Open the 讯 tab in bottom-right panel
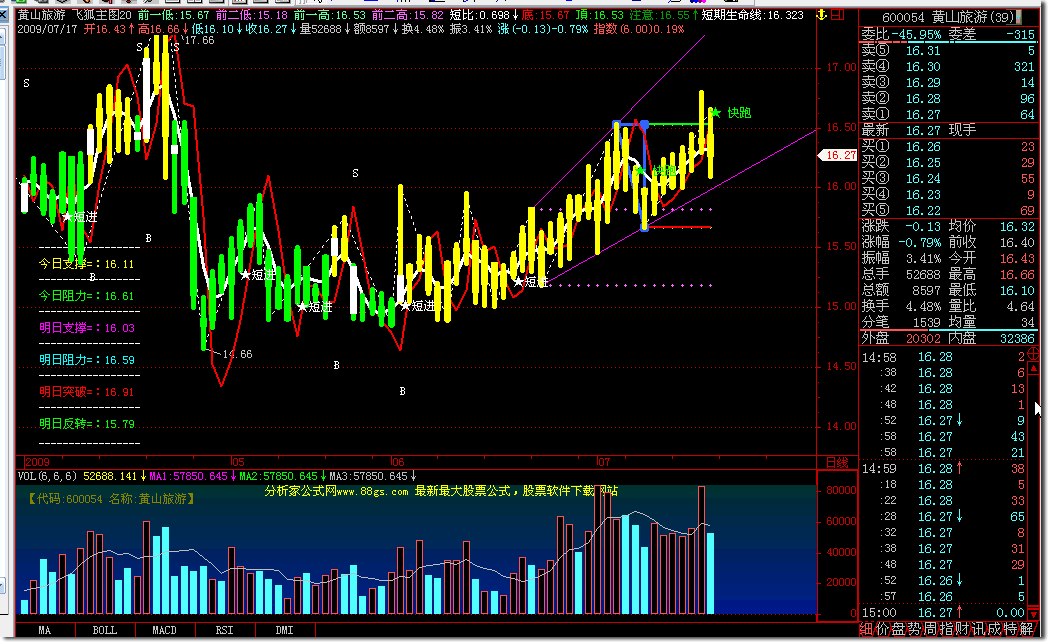 (x=979, y=629)
